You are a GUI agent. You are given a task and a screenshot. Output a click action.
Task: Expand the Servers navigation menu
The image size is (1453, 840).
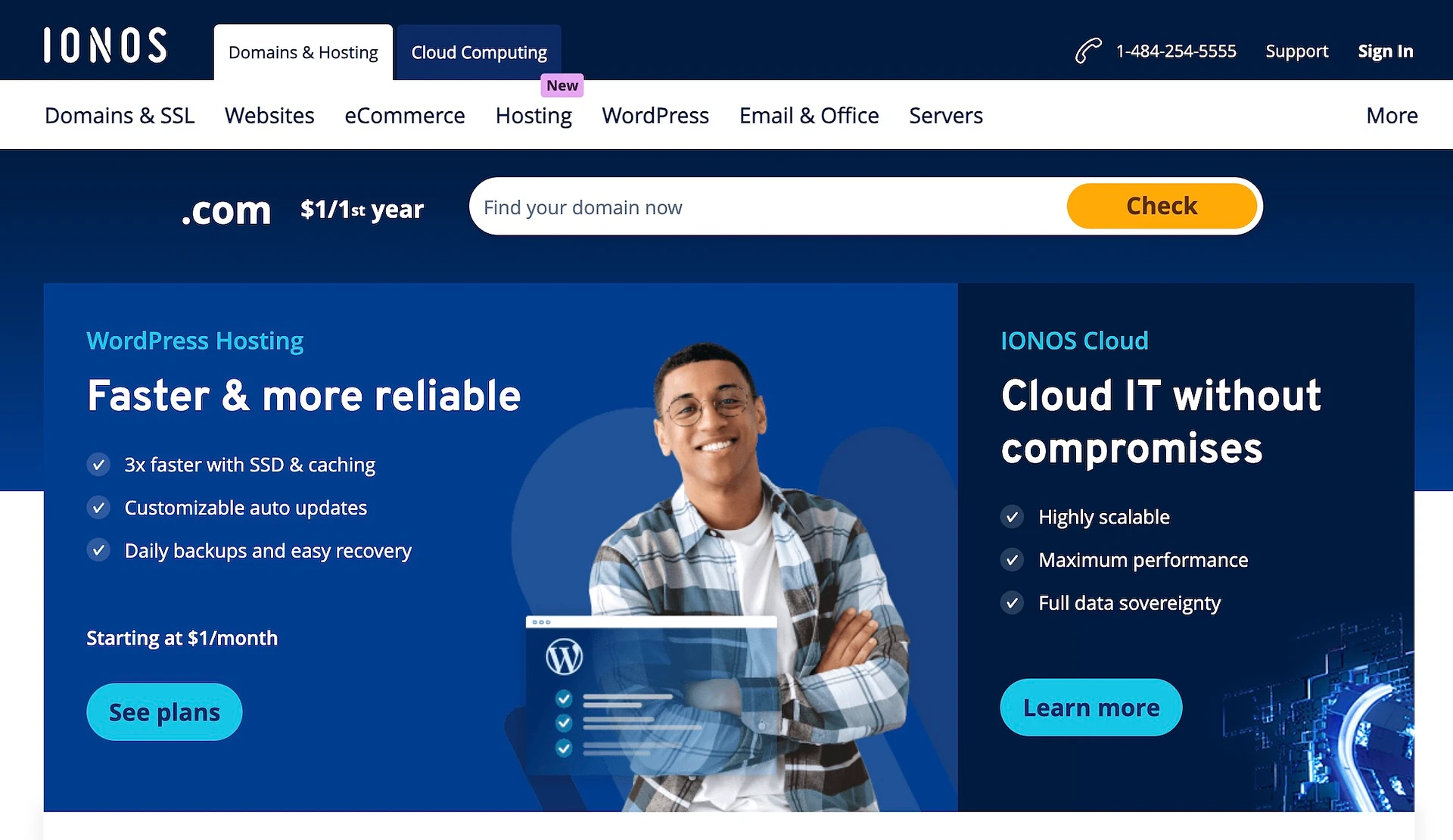(x=945, y=115)
